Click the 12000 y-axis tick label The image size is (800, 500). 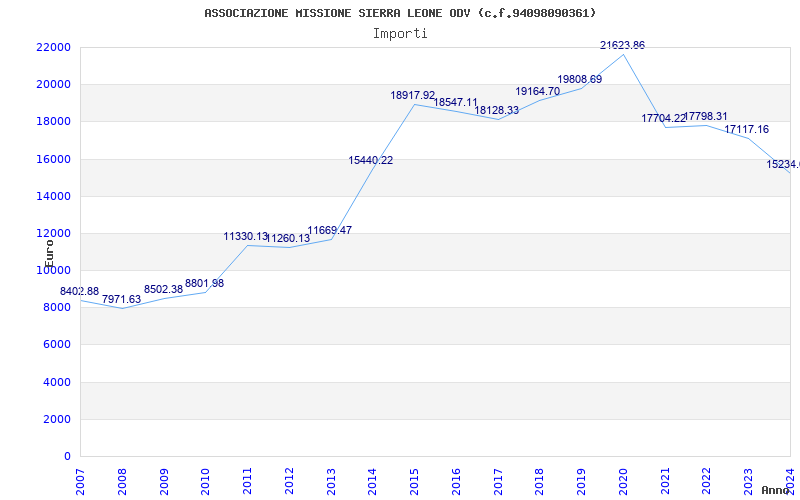[x=53, y=233]
